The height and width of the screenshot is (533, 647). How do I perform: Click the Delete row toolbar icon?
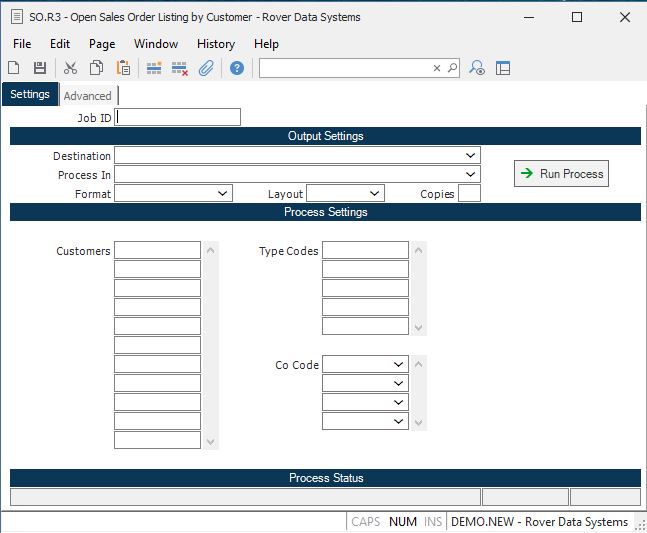point(180,68)
